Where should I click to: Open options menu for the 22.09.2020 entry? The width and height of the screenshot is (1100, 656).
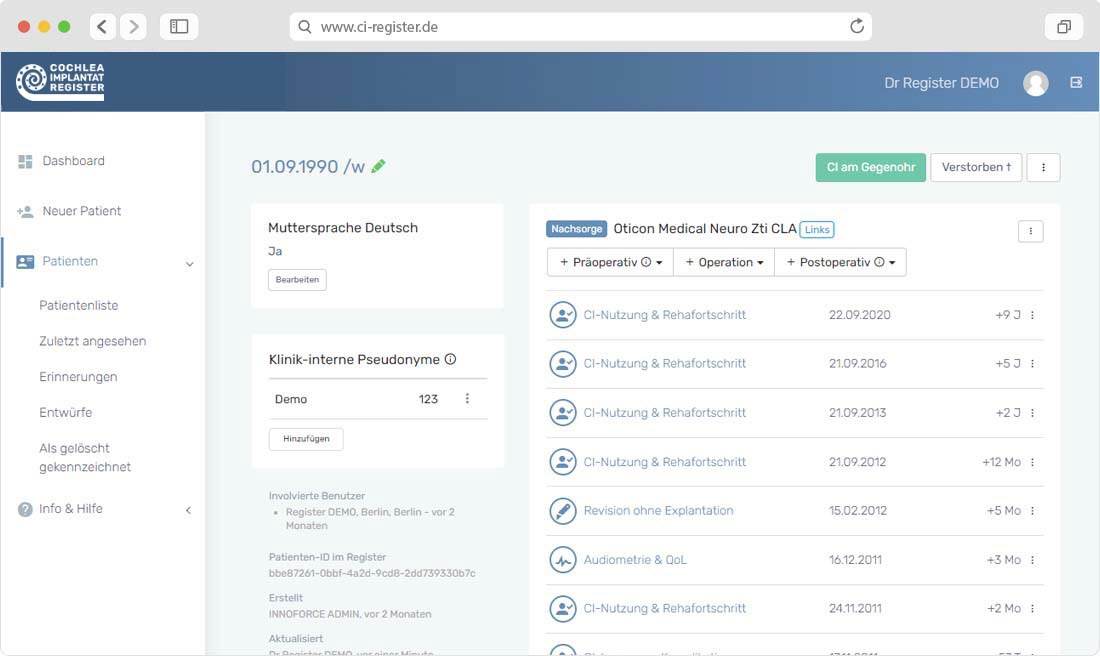point(1032,315)
